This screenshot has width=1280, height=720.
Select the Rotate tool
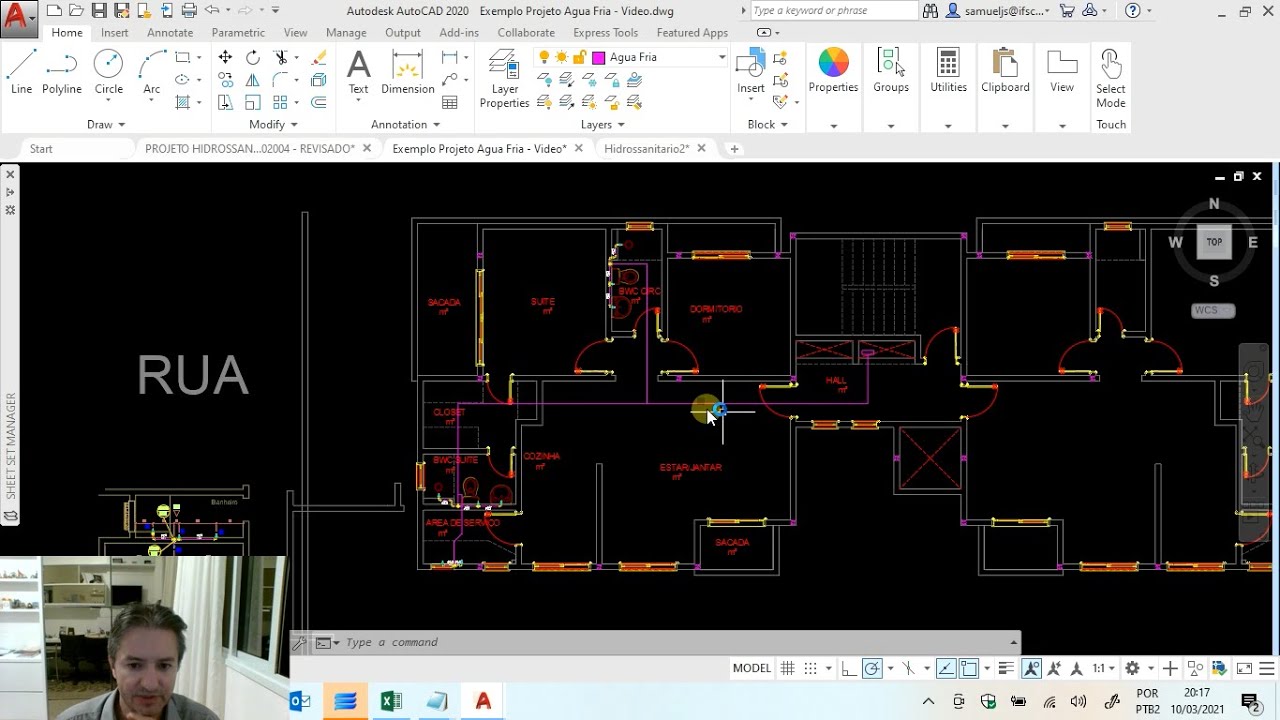pyautogui.click(x=253, y=57)
